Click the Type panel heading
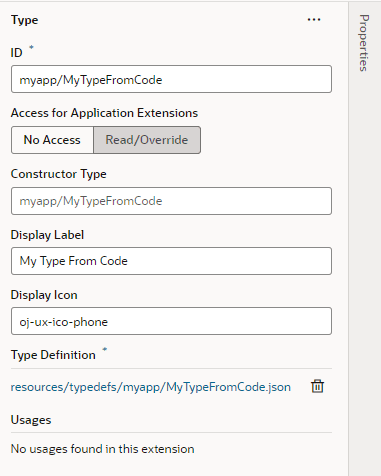381x476 pixels. pos(25,20)
